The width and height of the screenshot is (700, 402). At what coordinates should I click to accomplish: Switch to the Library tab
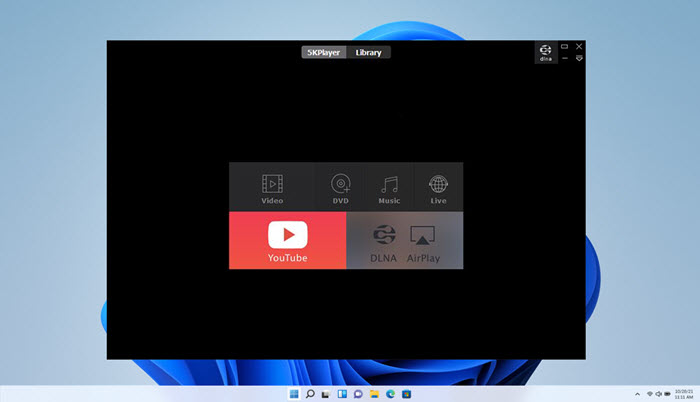[x=368, y=52]
